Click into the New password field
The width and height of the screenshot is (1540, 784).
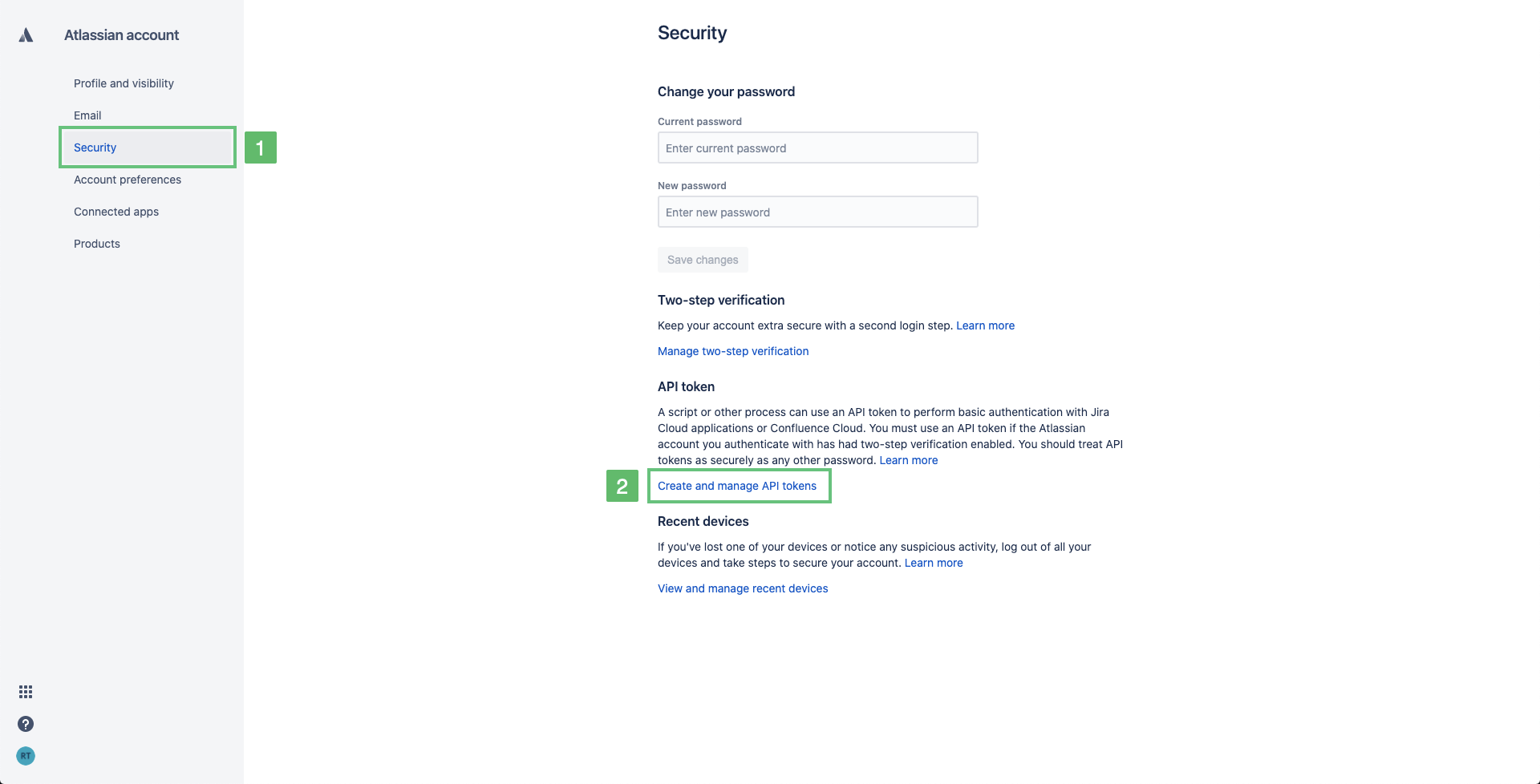[817, 212]
